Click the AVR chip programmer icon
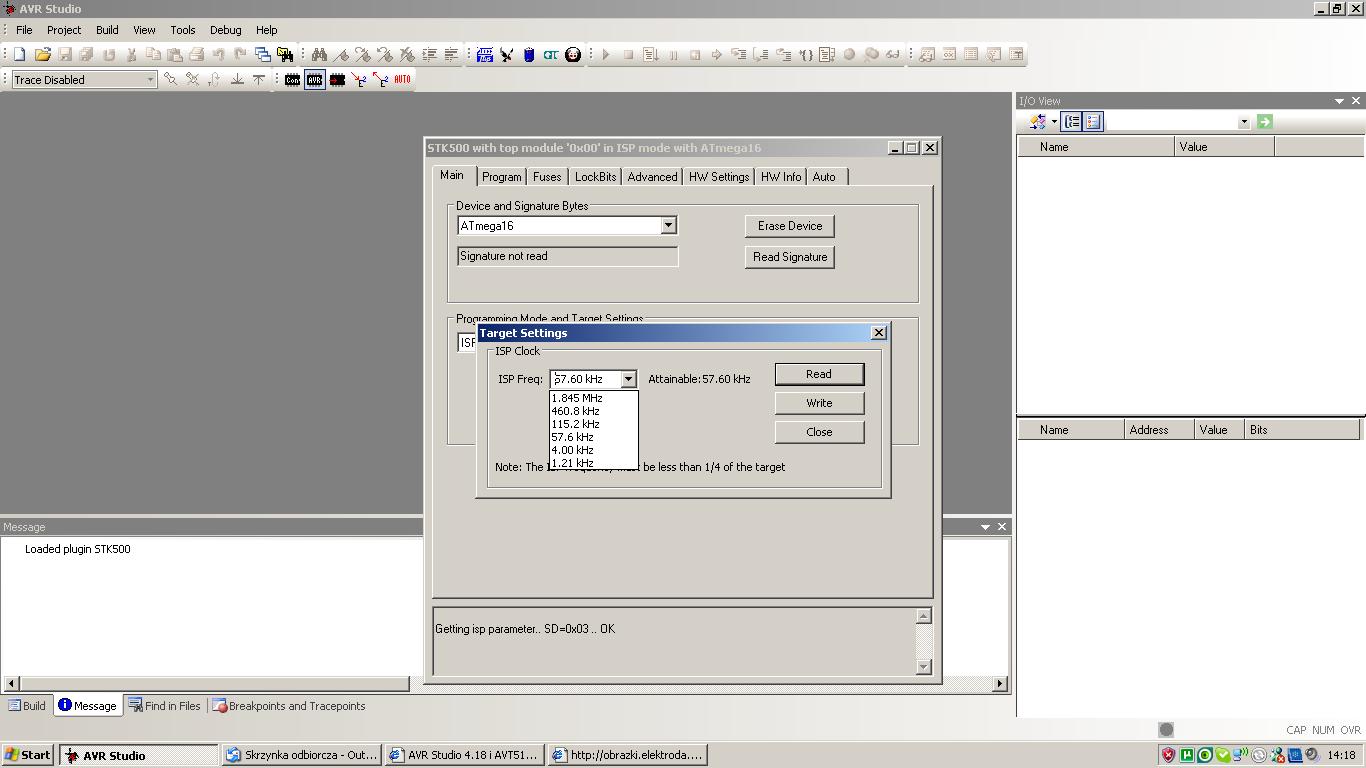 click(x=315, y=79)
